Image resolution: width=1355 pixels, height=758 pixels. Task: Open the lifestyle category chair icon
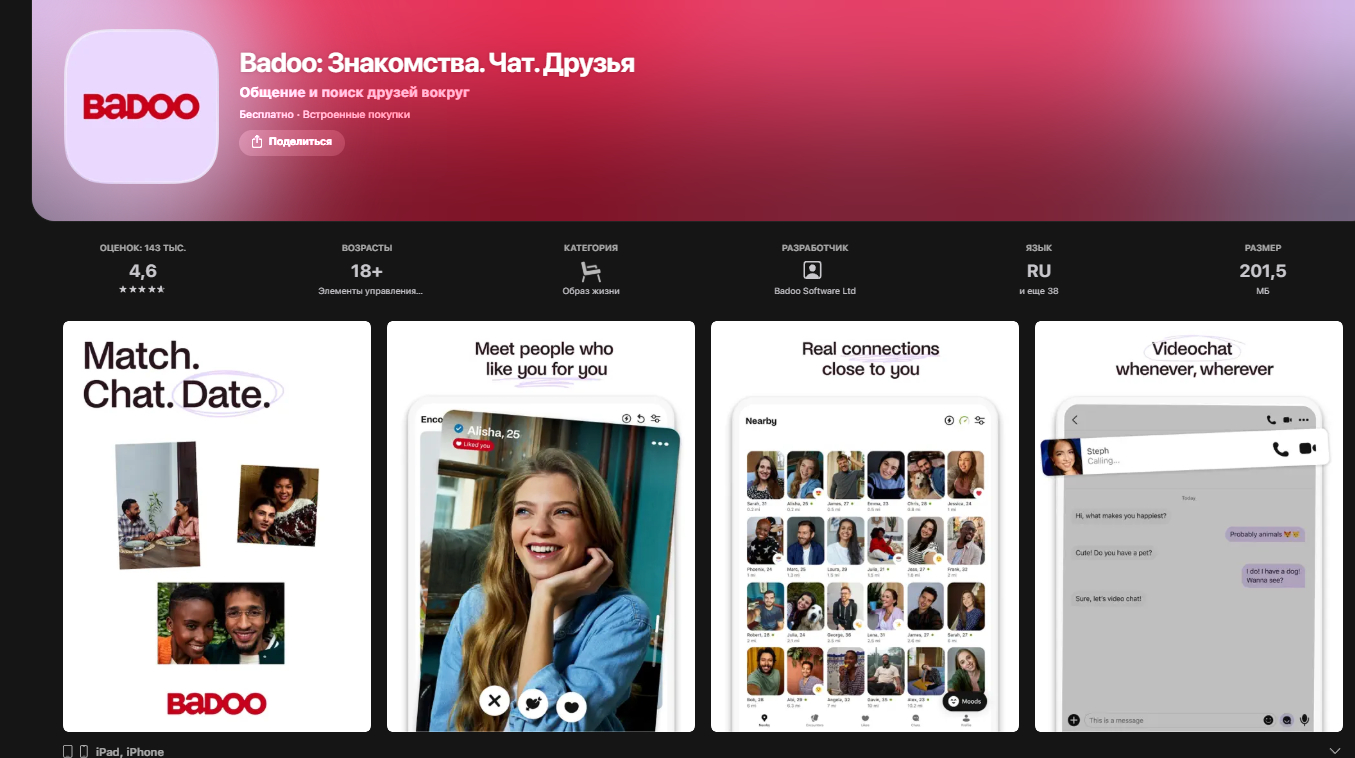591,271
